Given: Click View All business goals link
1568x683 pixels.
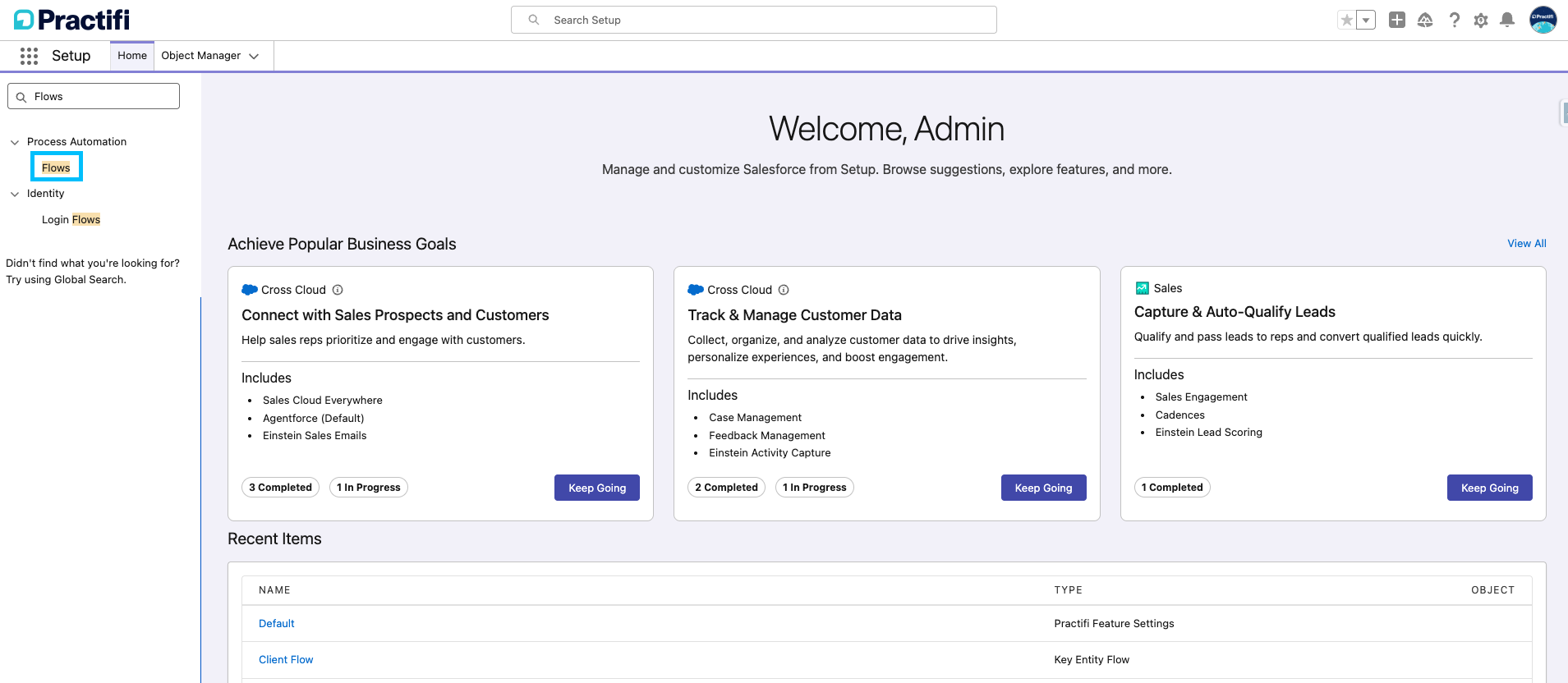Looking at the screenshot, I should [x=1527, y=243].
